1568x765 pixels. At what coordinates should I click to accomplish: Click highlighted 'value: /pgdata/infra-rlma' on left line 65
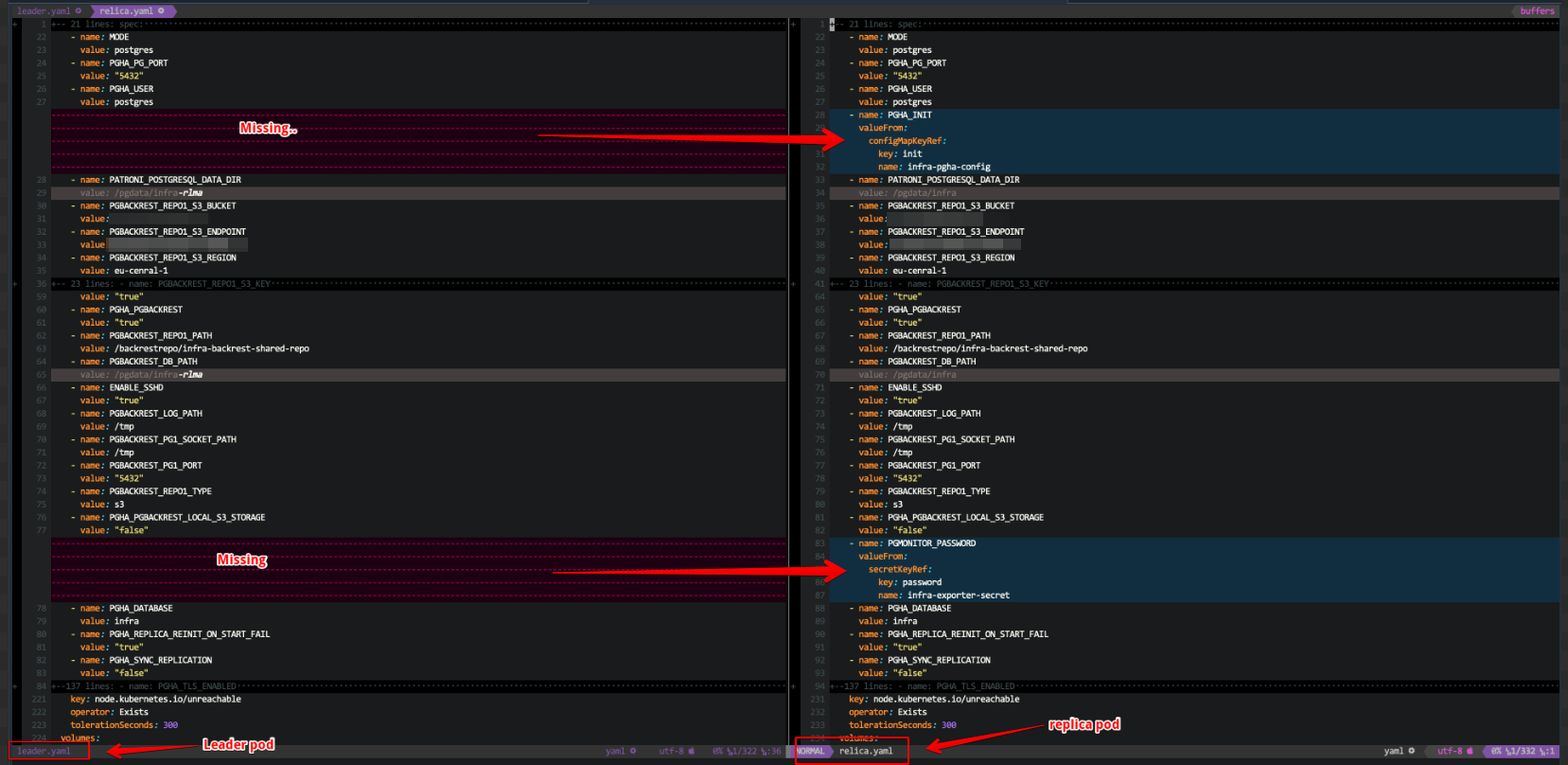141,375
